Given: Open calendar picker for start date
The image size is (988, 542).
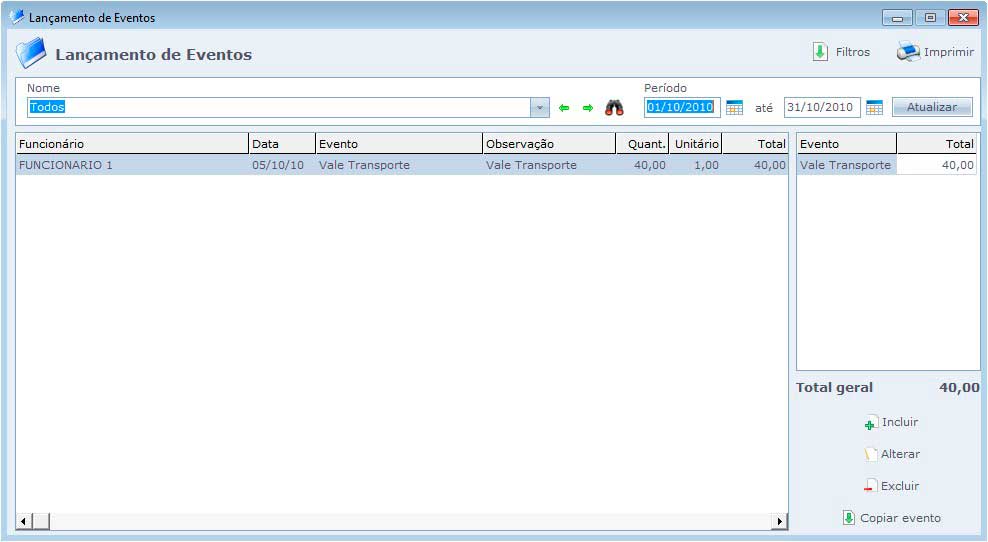Looking at the screenshot, I should [734, 108].
